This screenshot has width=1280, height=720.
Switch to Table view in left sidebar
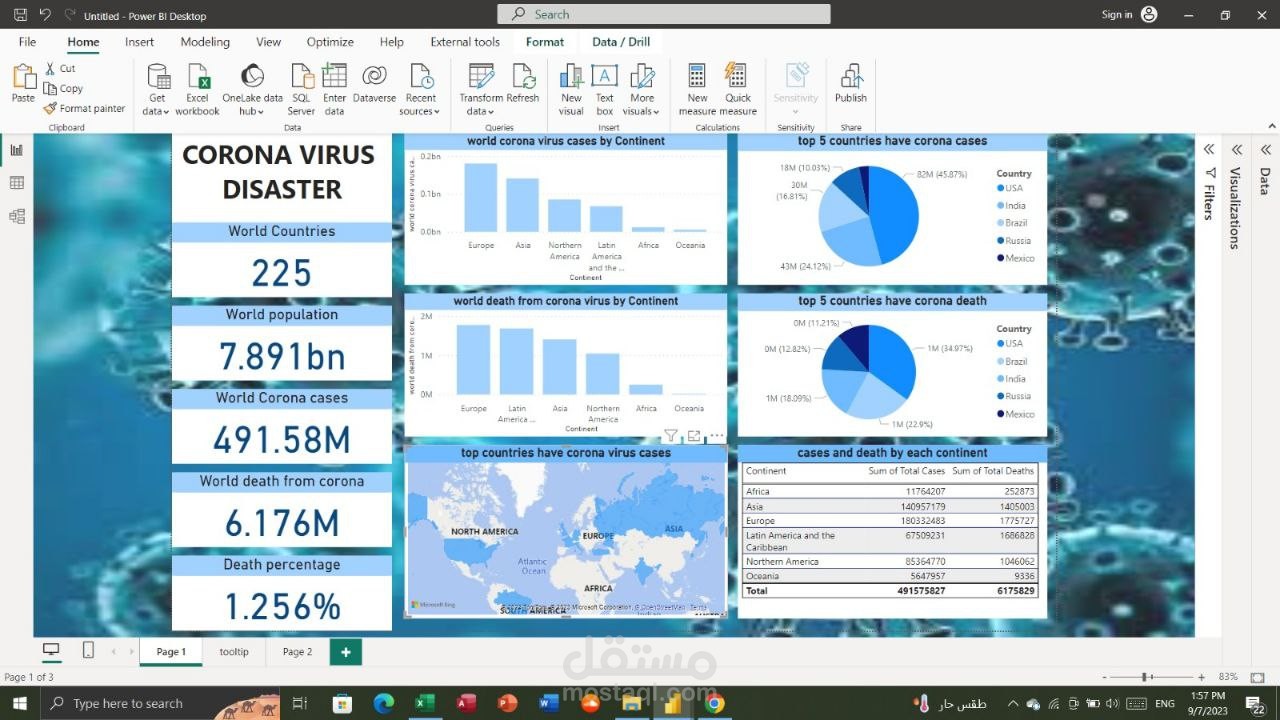click(16, 183)
